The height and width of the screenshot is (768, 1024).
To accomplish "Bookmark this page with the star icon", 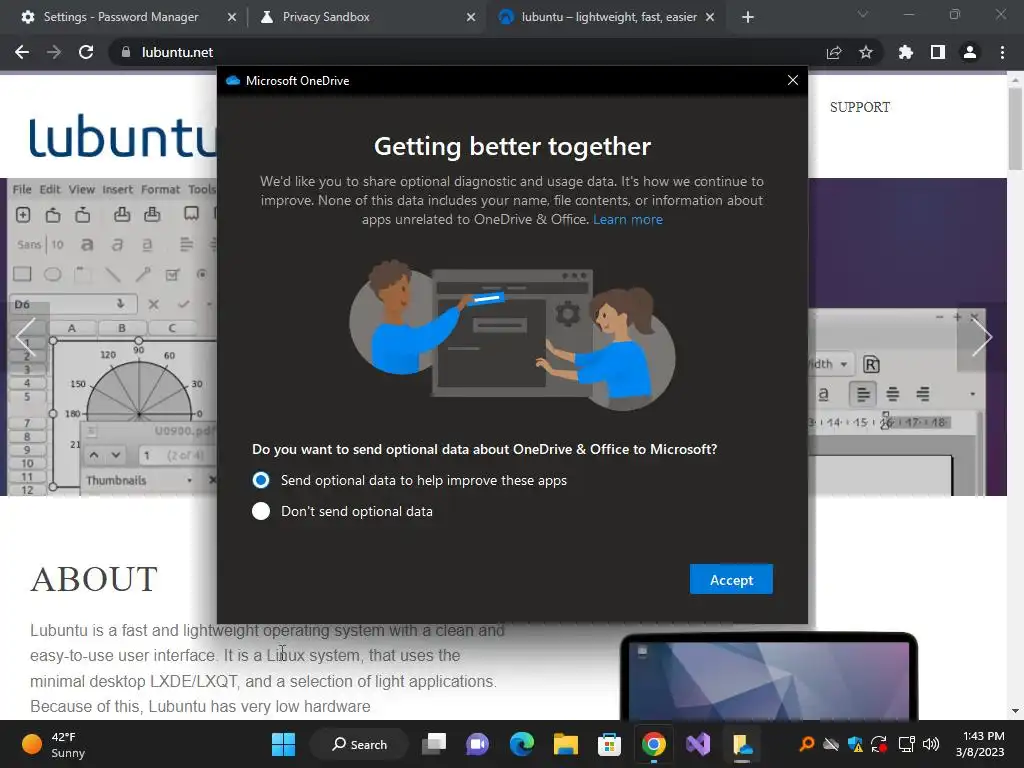I will coord(866,52).
